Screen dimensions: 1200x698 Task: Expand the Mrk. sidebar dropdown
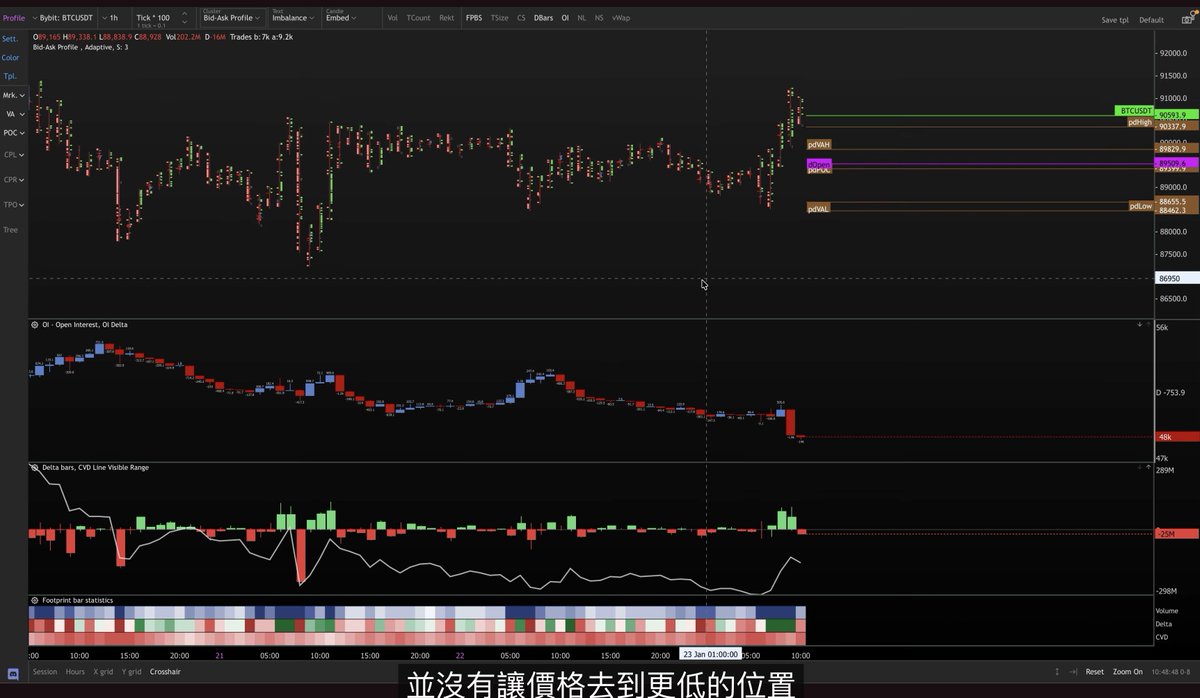point(13,95)
